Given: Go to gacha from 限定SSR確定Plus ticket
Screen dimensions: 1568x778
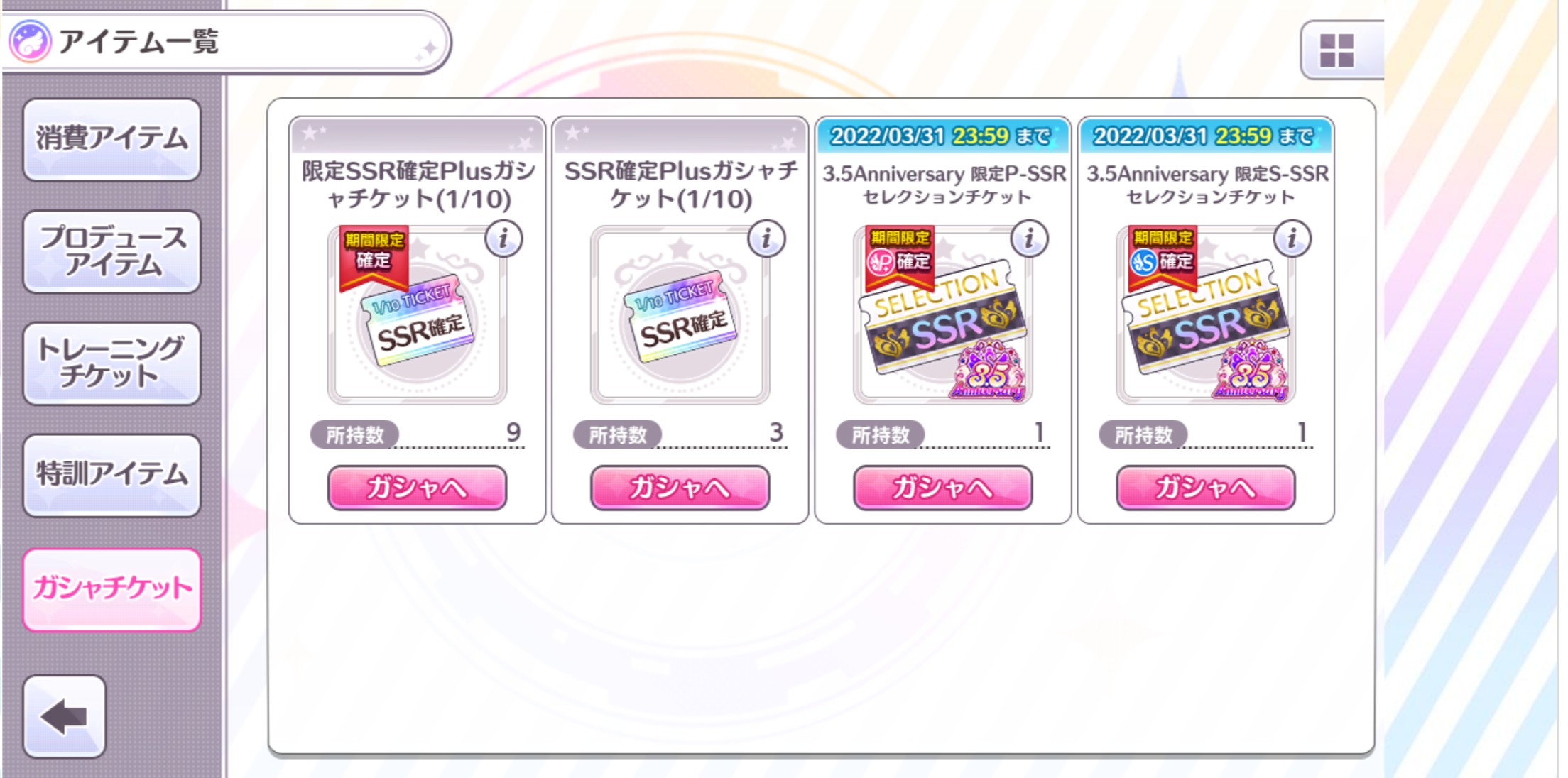Looking at the screenshot, I should 418,488.
